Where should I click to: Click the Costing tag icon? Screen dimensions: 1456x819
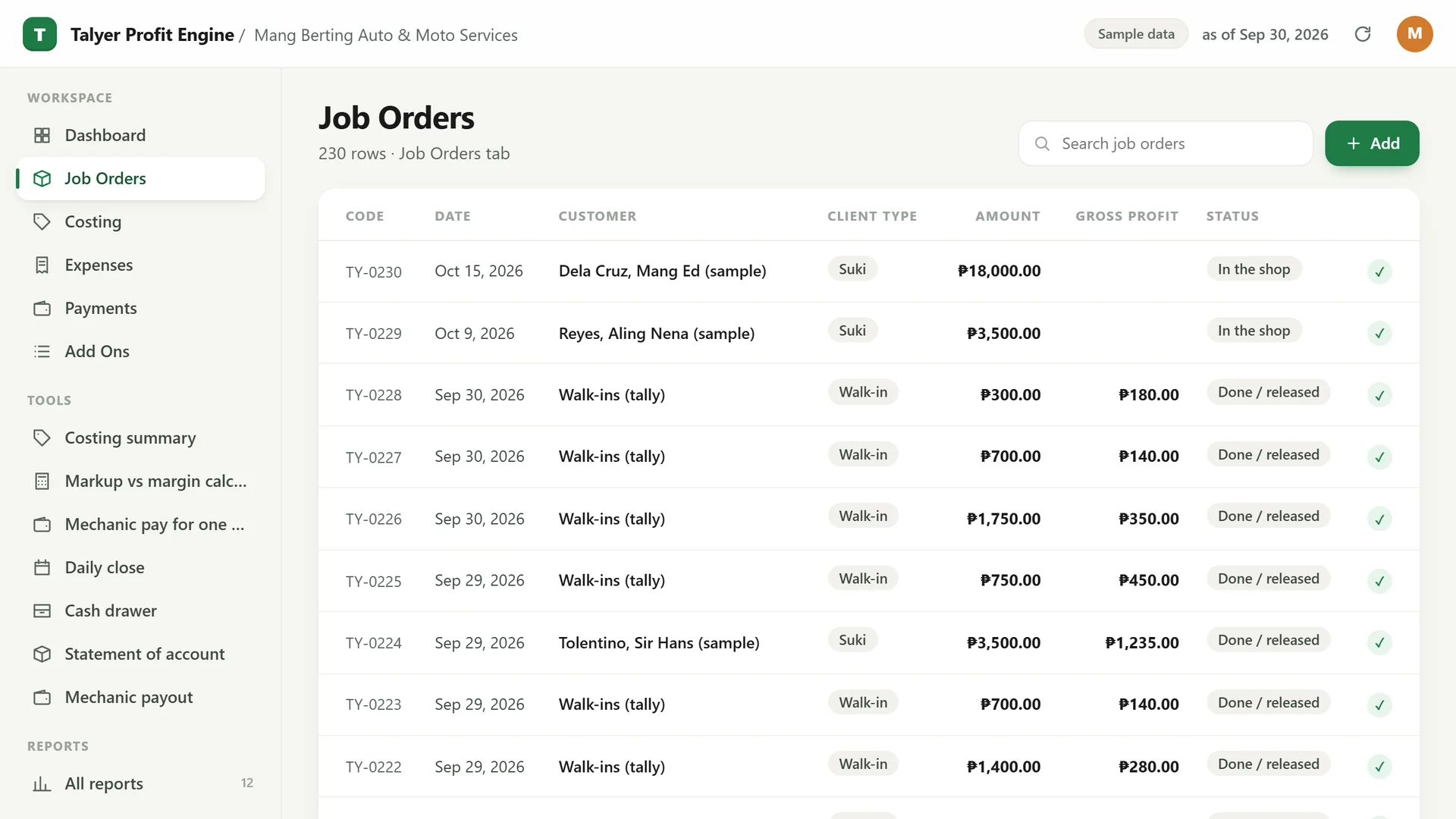click(42, 221)
